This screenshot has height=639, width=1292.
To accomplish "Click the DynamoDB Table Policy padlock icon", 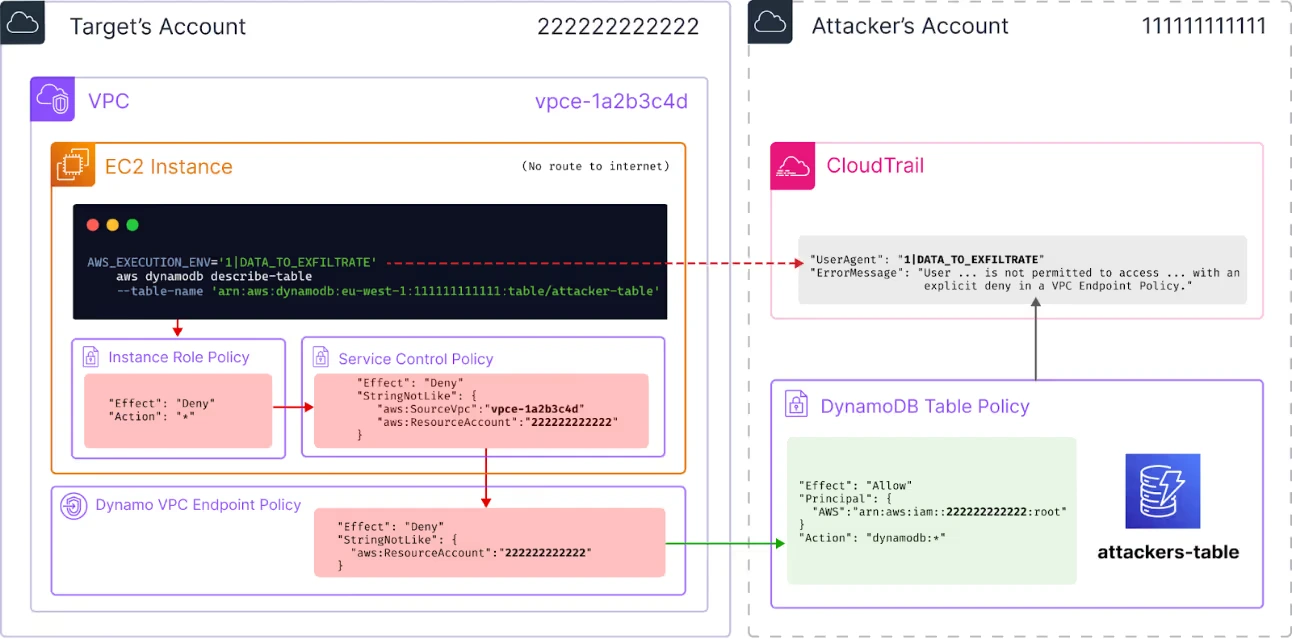I will tap(795, 403).
